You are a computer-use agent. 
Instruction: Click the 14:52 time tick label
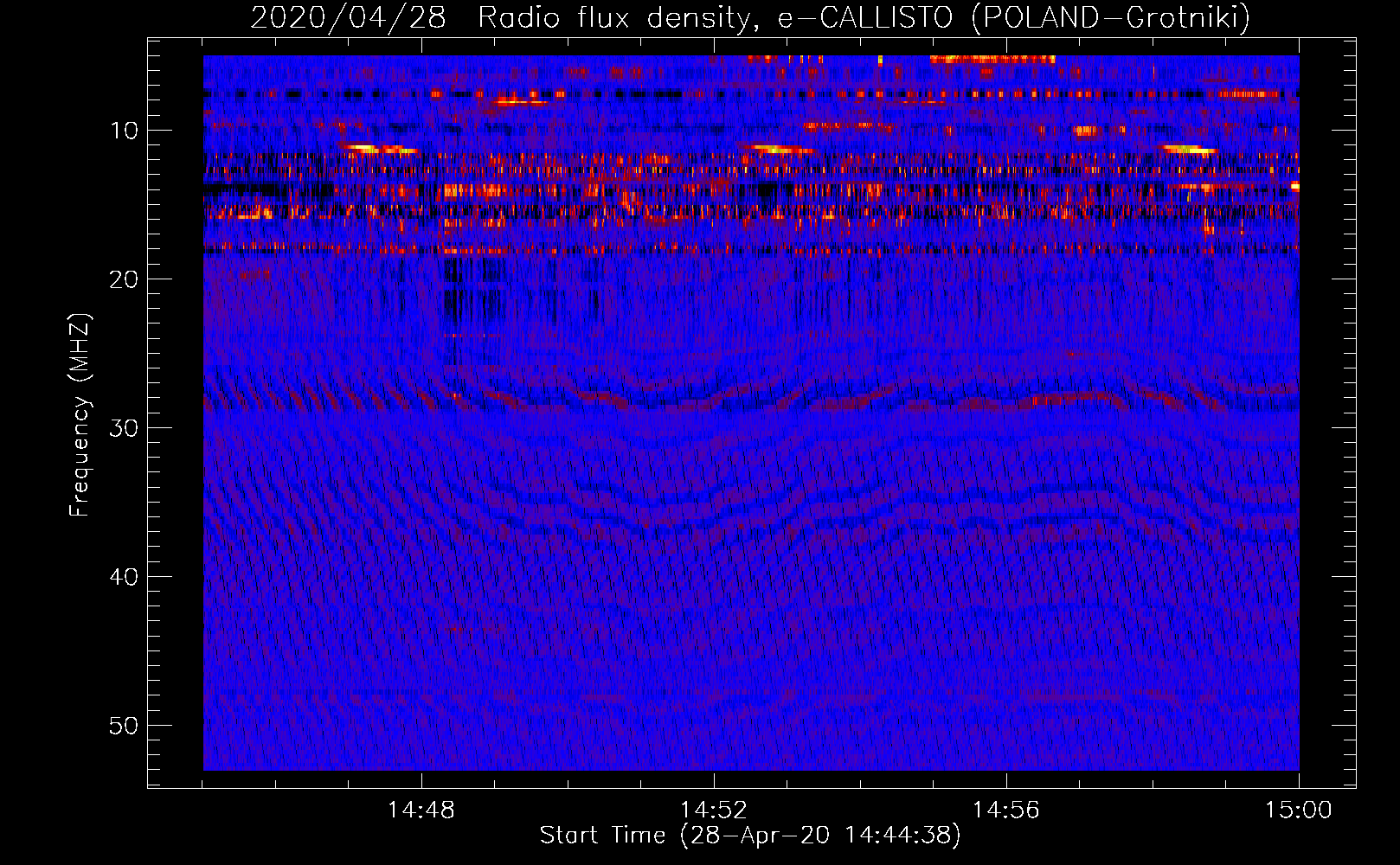pos(714,811)
